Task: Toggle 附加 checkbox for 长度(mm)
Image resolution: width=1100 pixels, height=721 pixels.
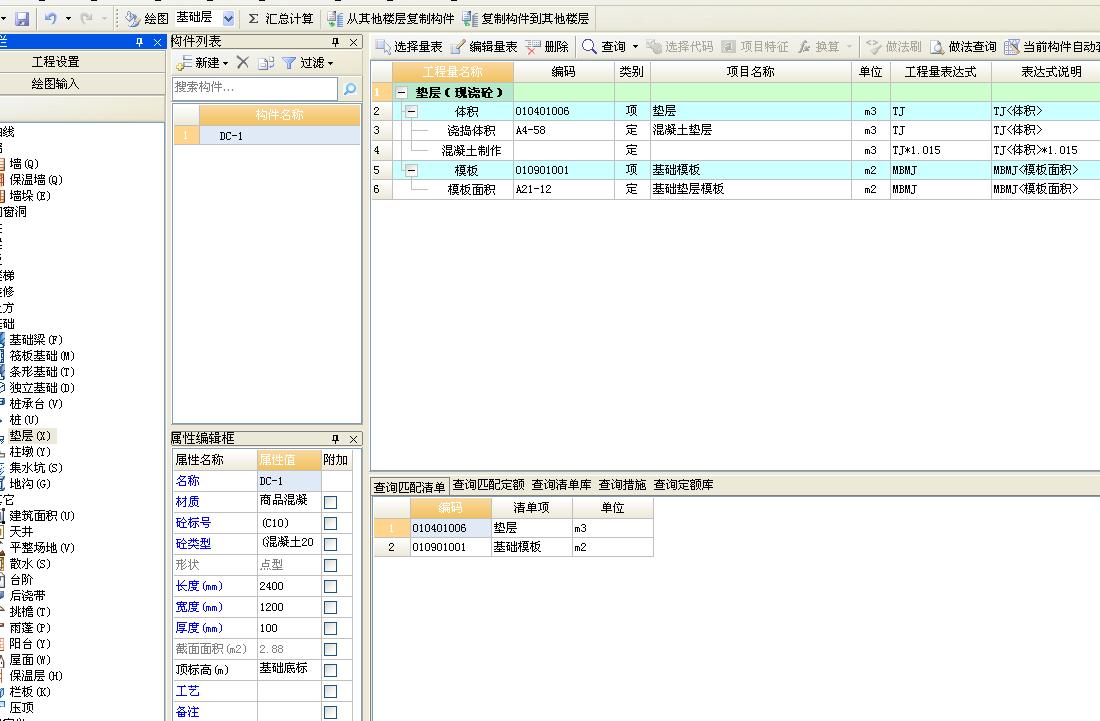Action: tap(330, 586)
